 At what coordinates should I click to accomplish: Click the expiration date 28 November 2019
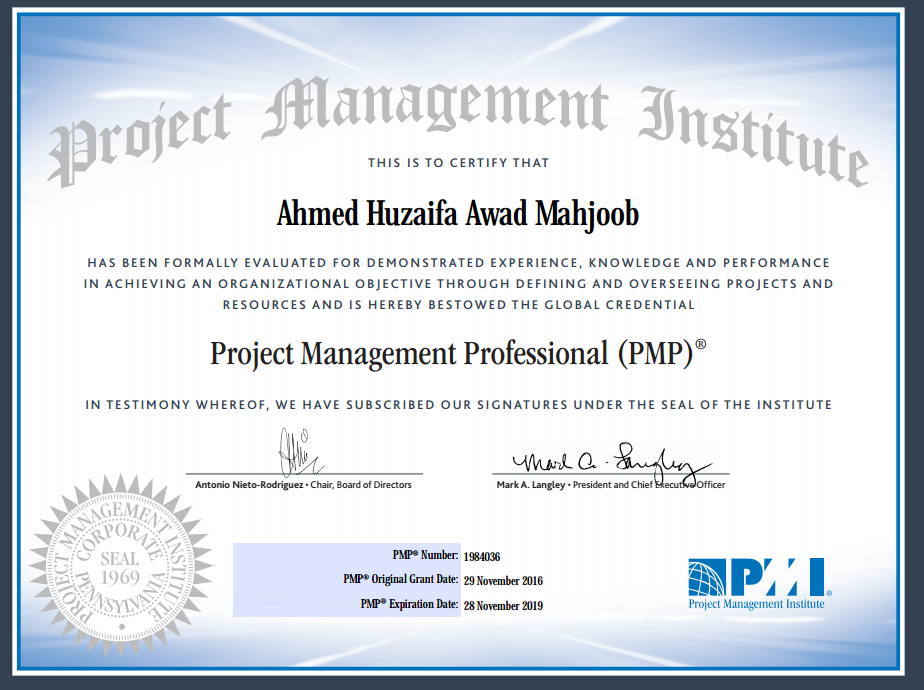(x=503, y=606)
